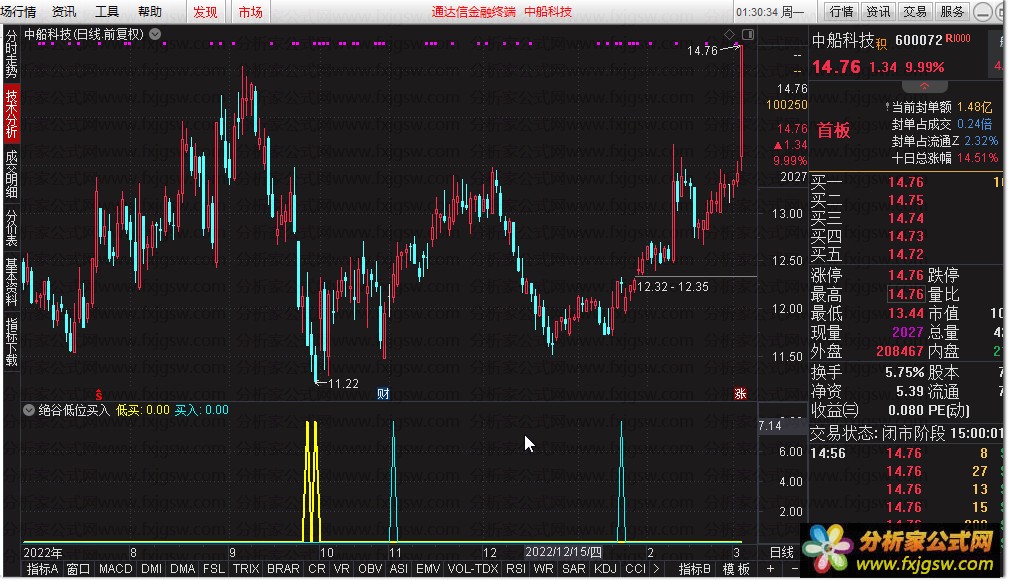Open the dropdown beside 中船科技(日线,前复权) title
Viewport: 1010px width, 581px height.
[155, 34]
